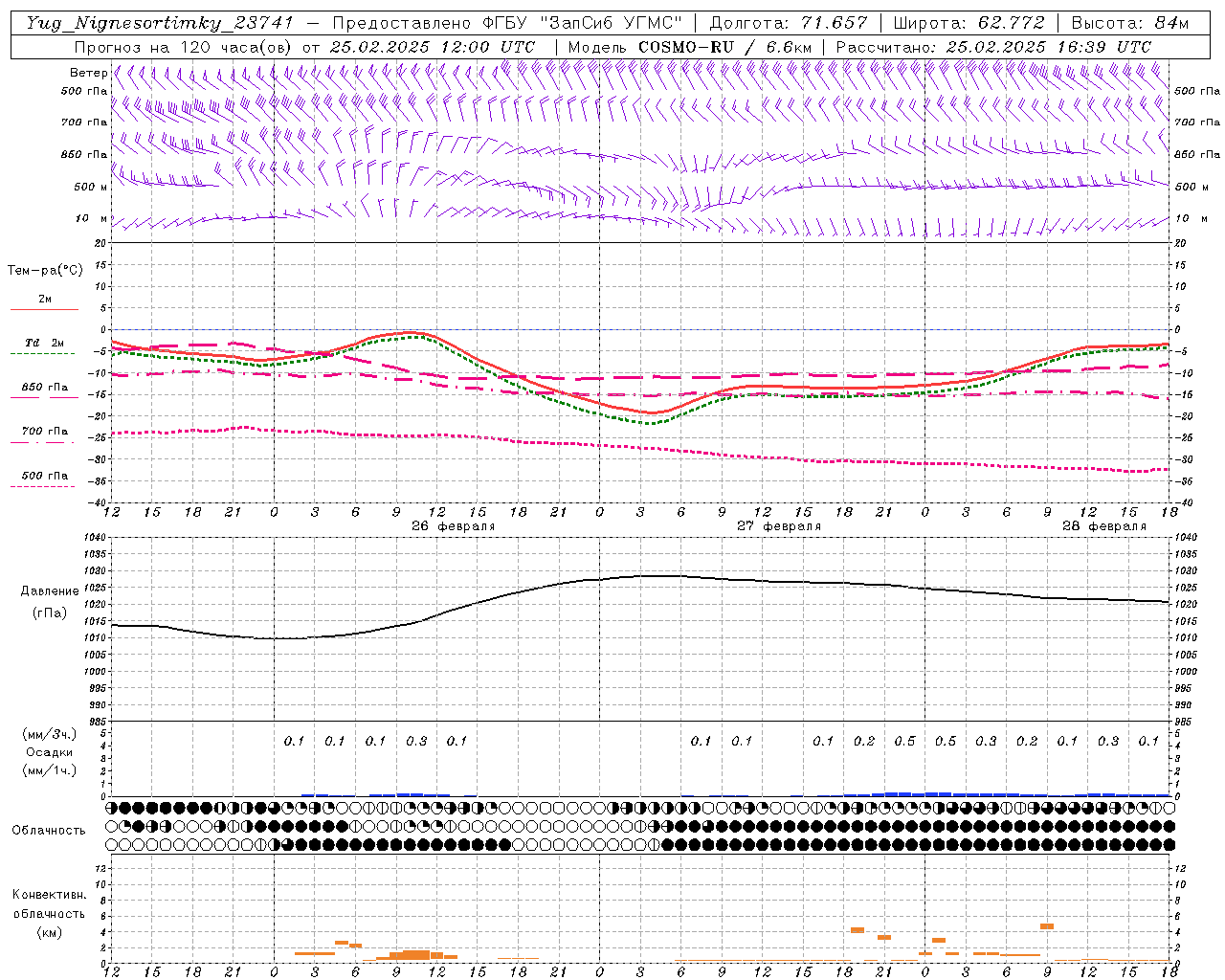Click the Тем-ра(°C) axis title
The image size is (1225, 980).
coord(45,271)
